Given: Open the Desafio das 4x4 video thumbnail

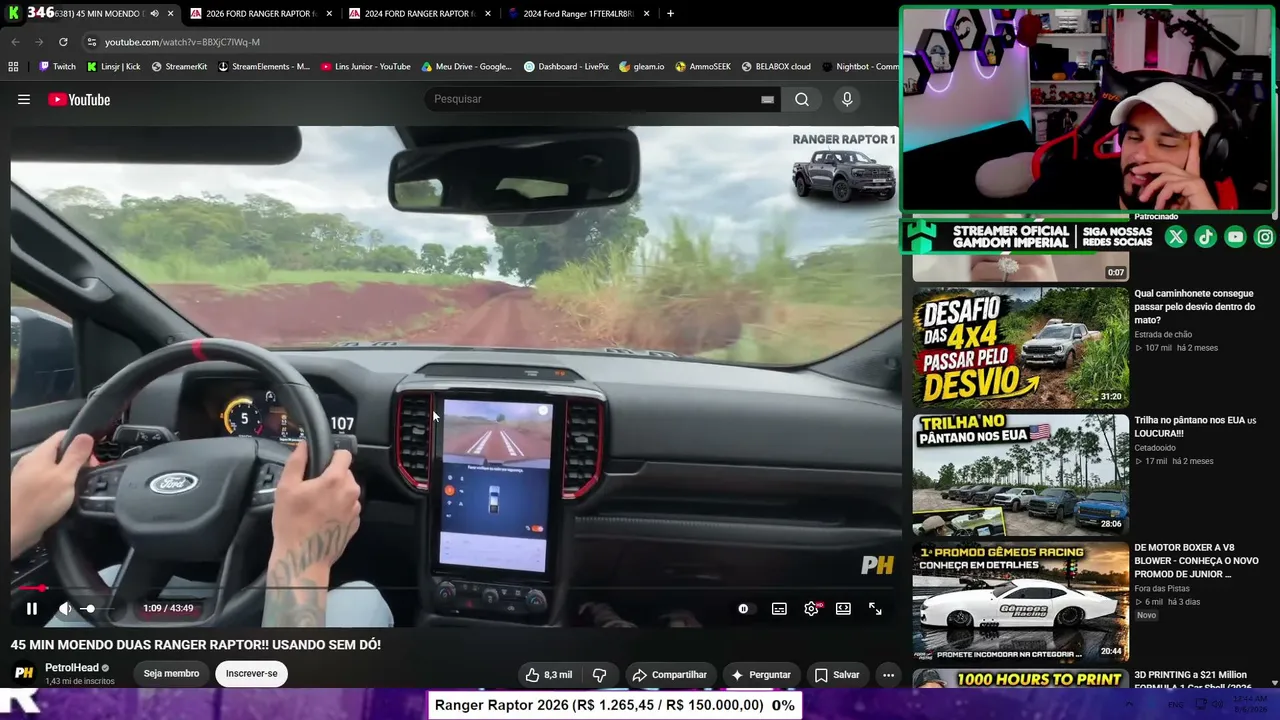Looking at the screenshot, I should click(x=1020, y=348).
